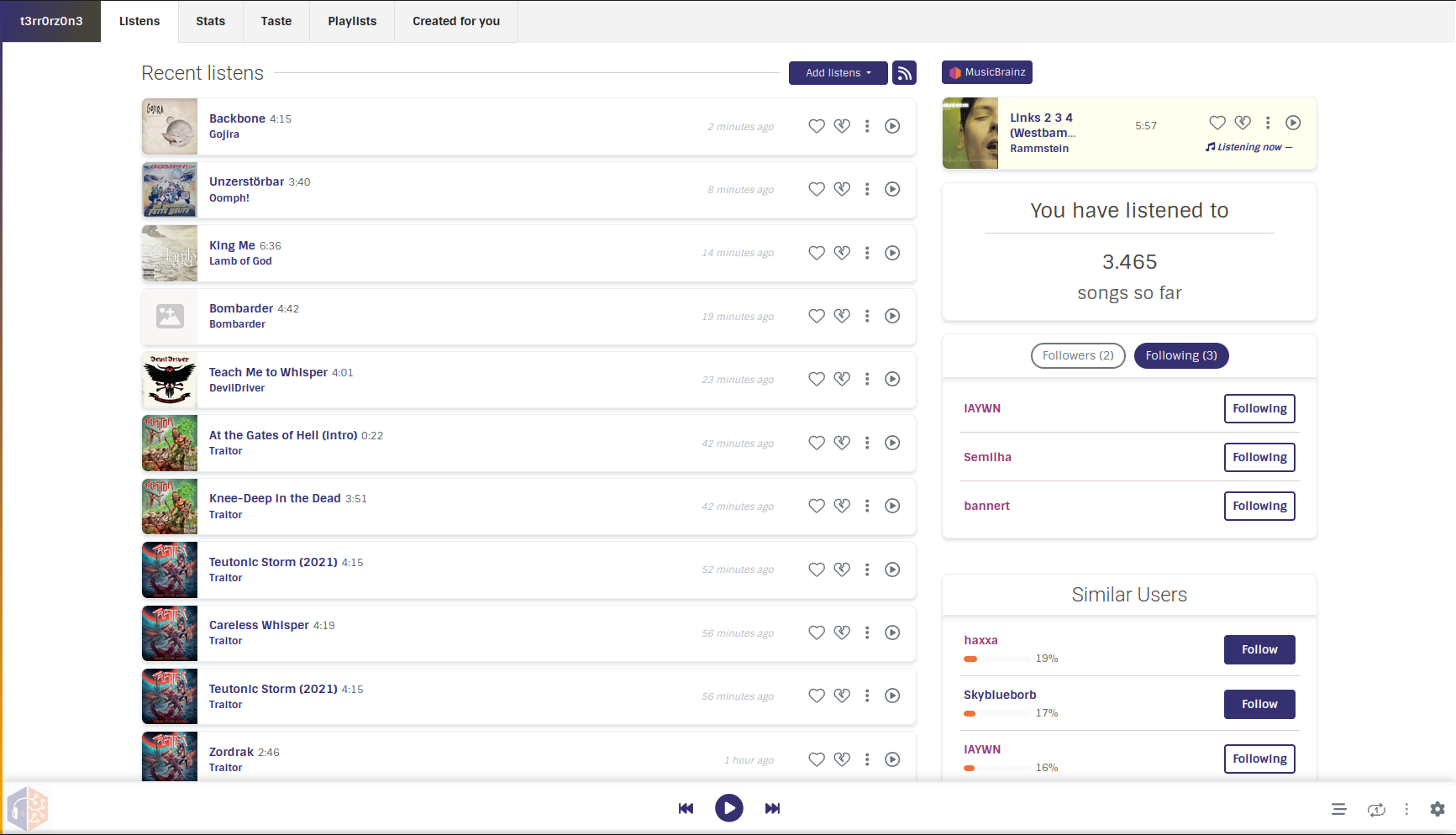Screen dimensions: 1456x835
Task: Click the play button in the bottom player
Action: click(728, 808)
